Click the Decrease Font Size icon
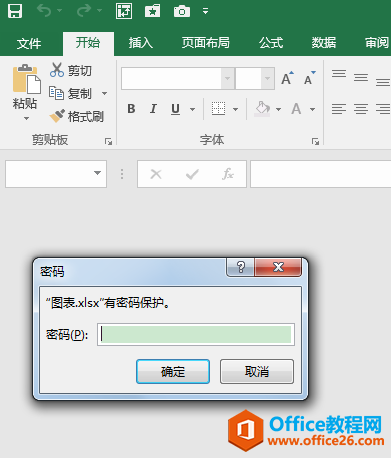This screenshot has height=458, width=391. click(x=310, y=78)
